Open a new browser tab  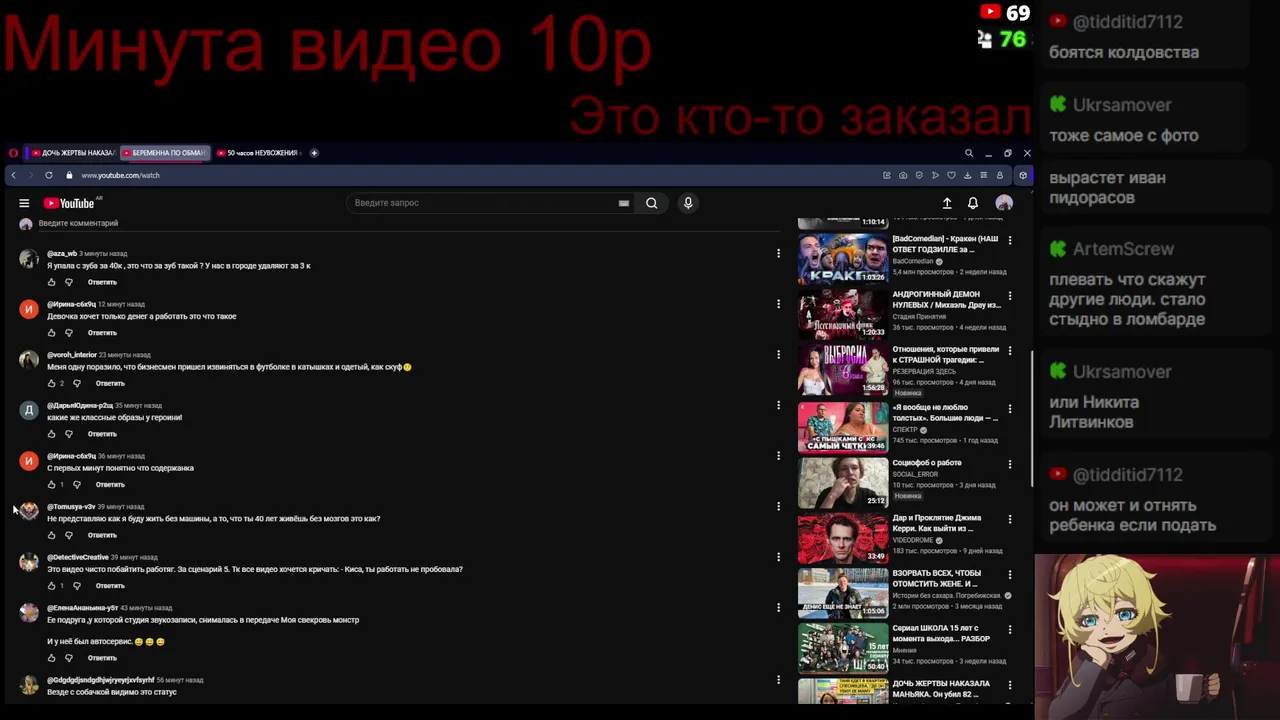(314, 153)
